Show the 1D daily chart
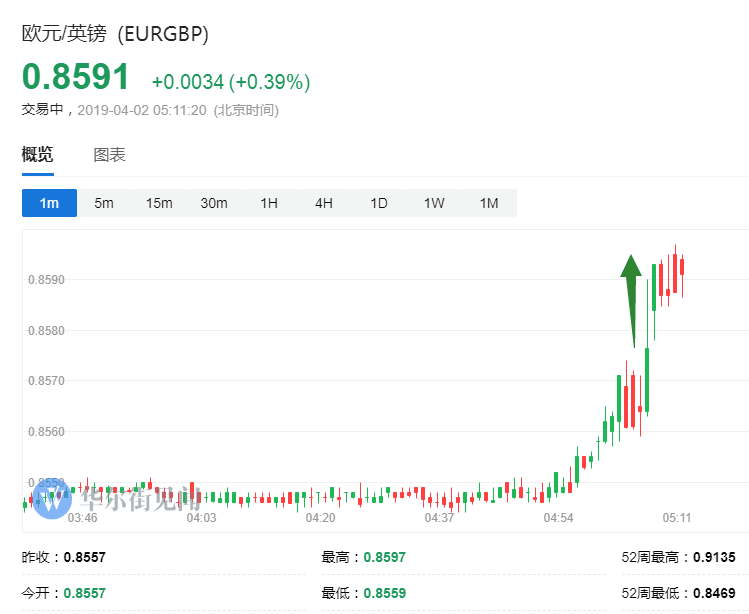749x614 pixels. click(x=379, y=203)
